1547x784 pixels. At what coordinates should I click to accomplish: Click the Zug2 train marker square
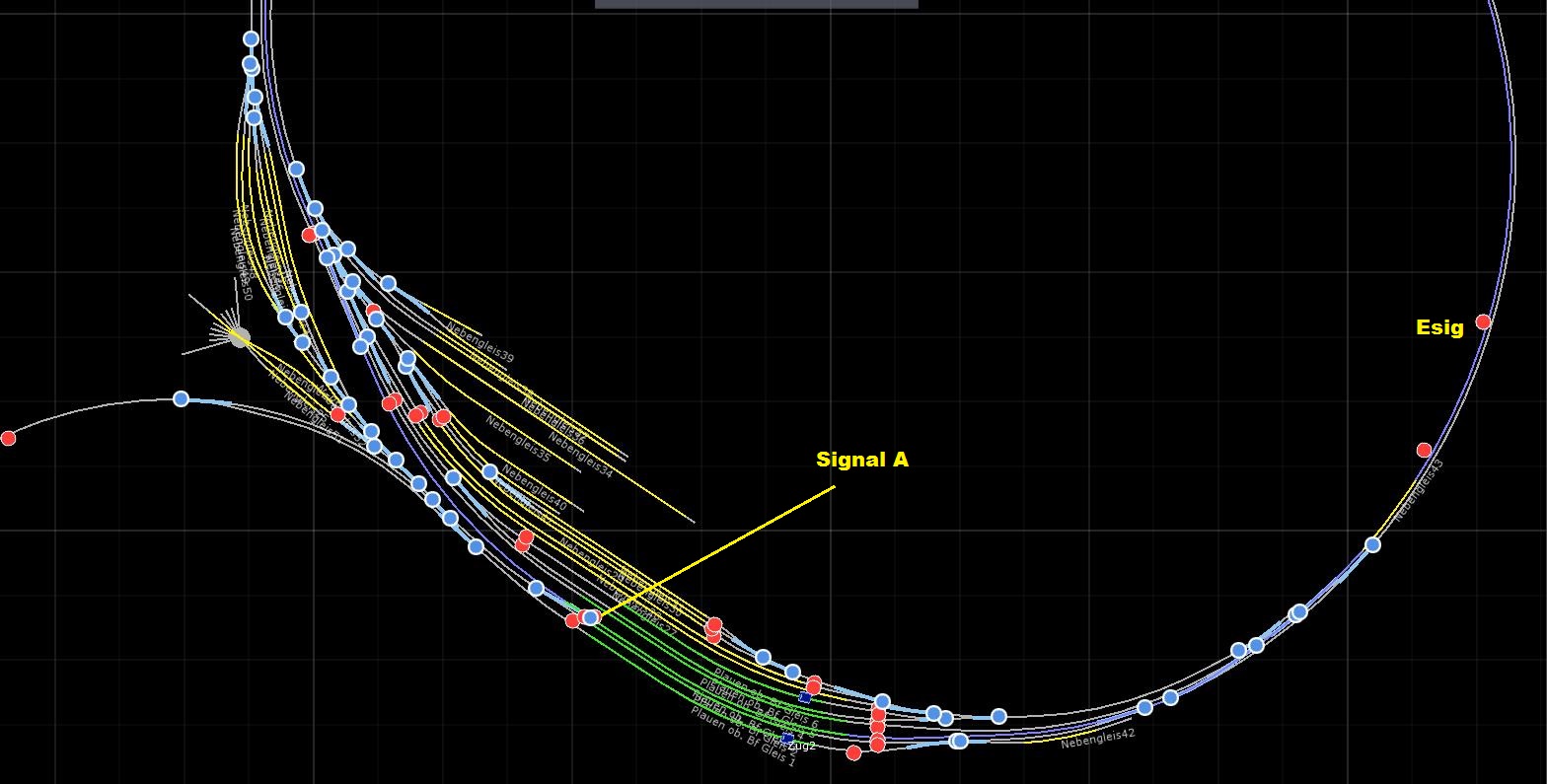click(x=787, y=738)
